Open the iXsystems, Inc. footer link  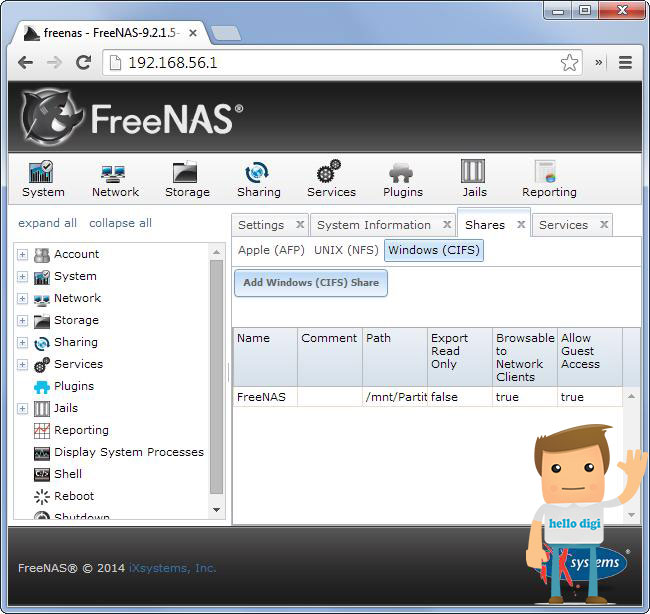pyautogui.click(x=172, y=568)
